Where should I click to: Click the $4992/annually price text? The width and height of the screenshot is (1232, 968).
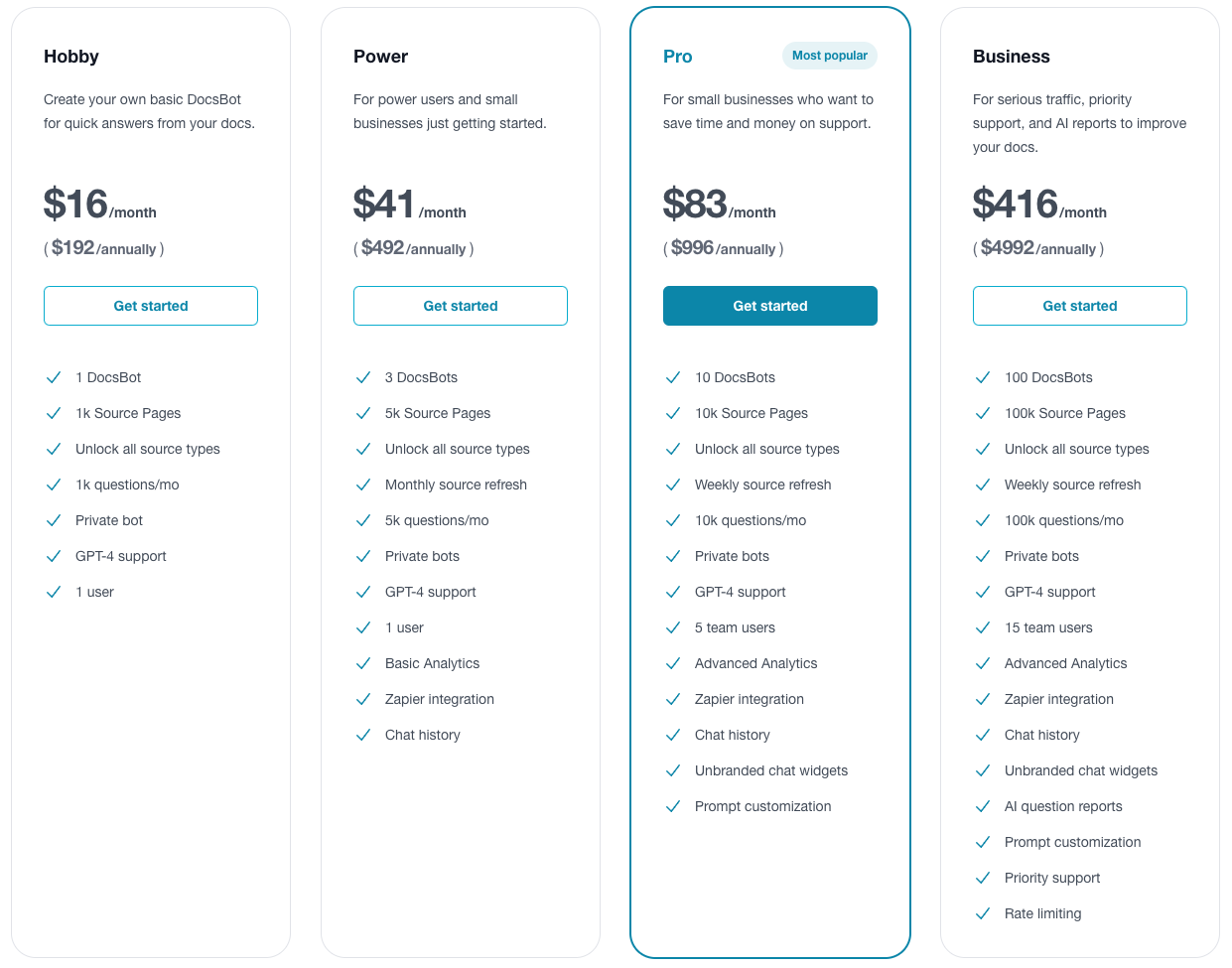1038,248
